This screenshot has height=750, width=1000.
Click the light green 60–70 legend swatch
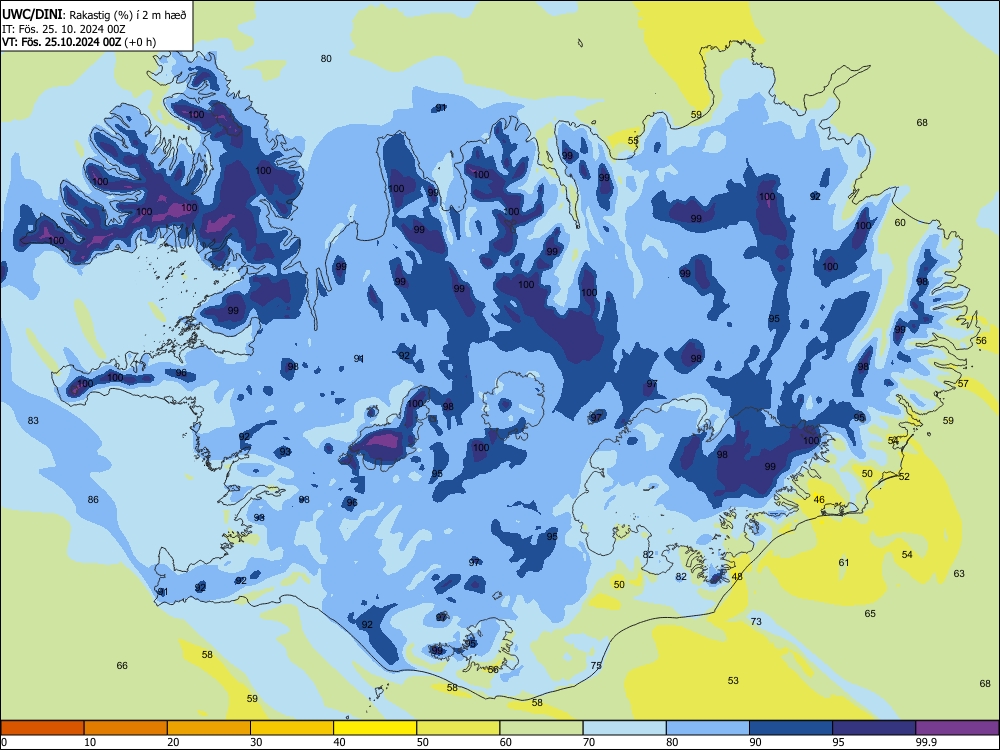coord(541,728)
